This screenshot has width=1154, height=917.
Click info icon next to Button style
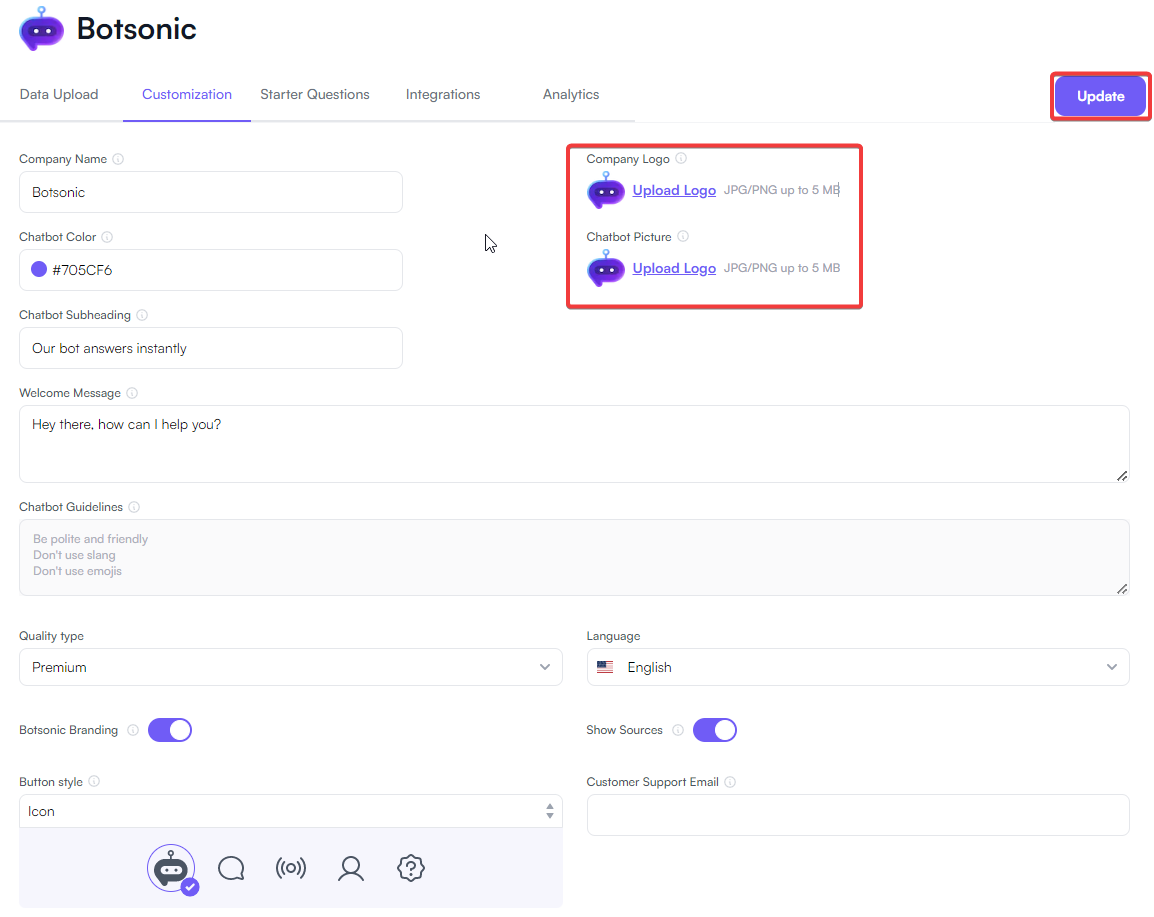click(94, 782)
